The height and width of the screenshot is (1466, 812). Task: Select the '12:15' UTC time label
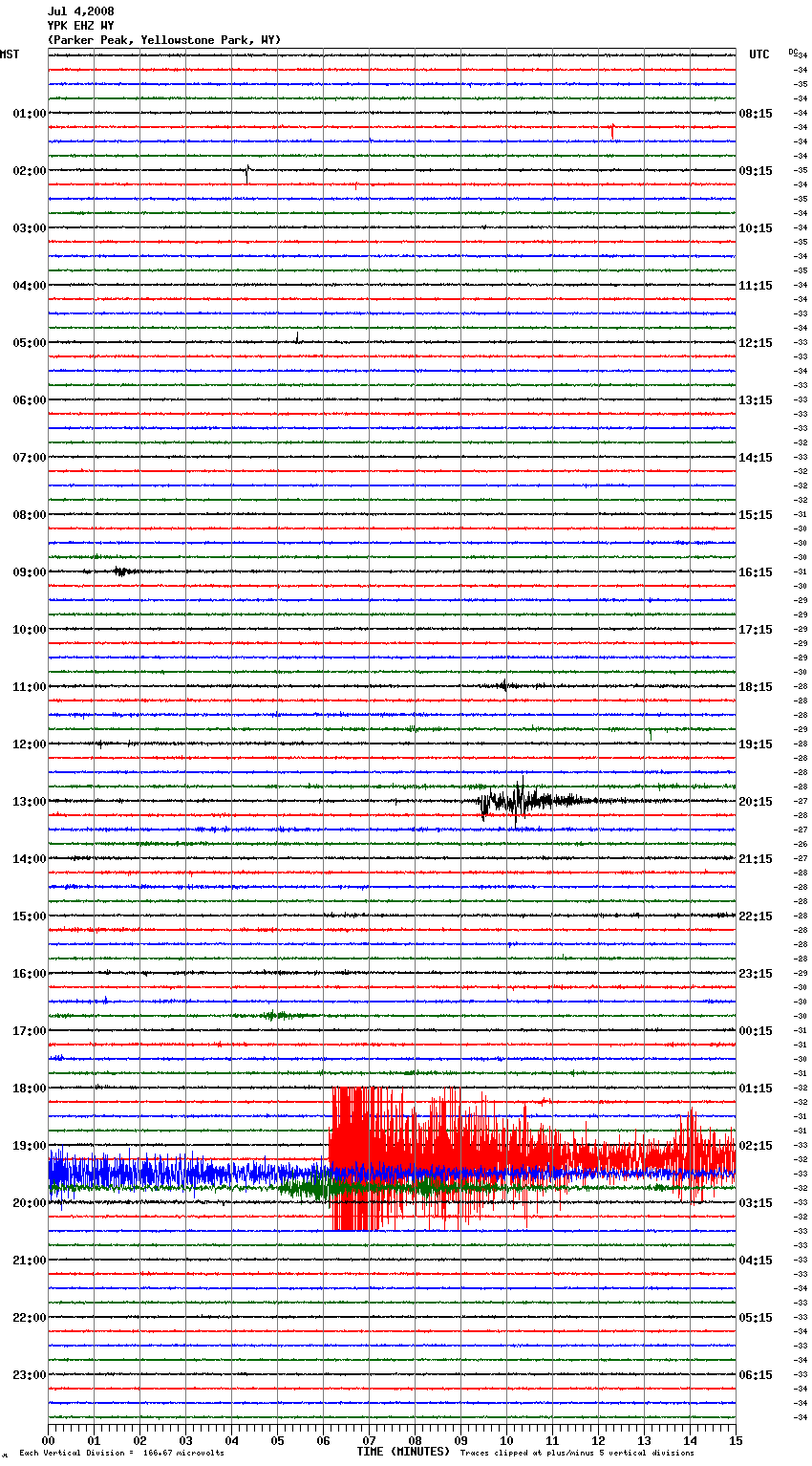(x=756, y=343)
